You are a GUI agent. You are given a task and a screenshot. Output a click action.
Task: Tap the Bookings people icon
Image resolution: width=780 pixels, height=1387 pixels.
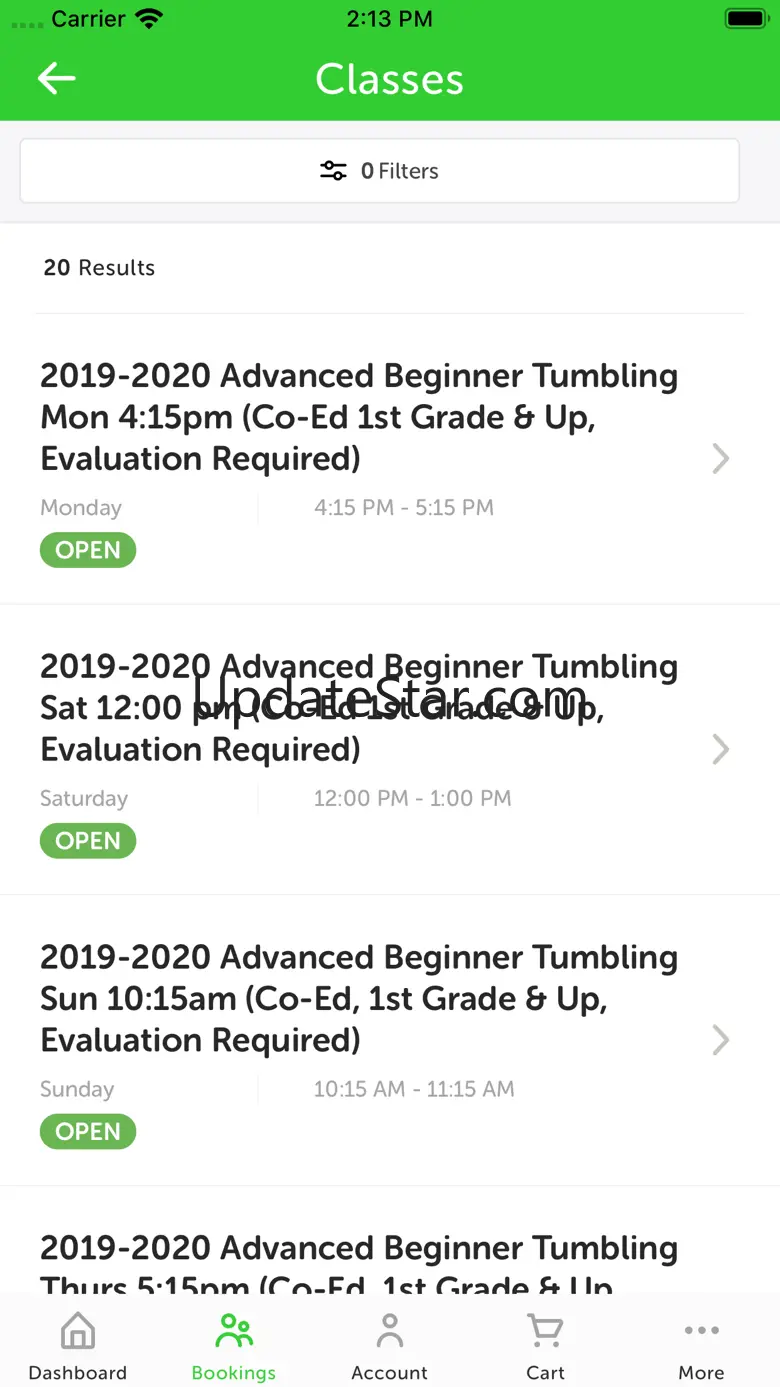tap(234, 1331)
